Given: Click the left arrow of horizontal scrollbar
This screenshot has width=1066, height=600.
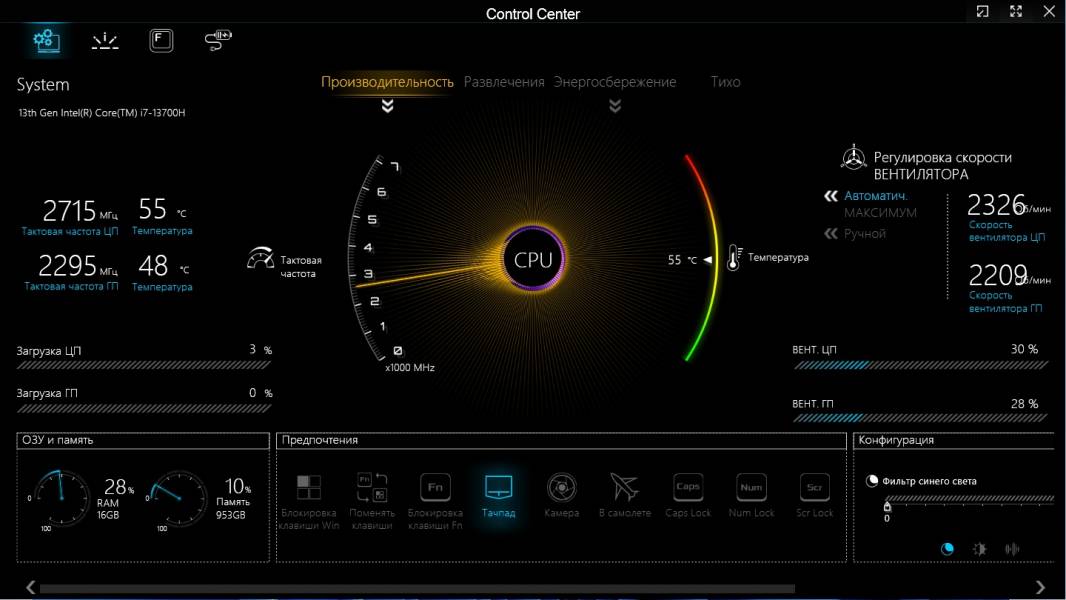Looking at the screenshot, I should click(x=30, y=587).
